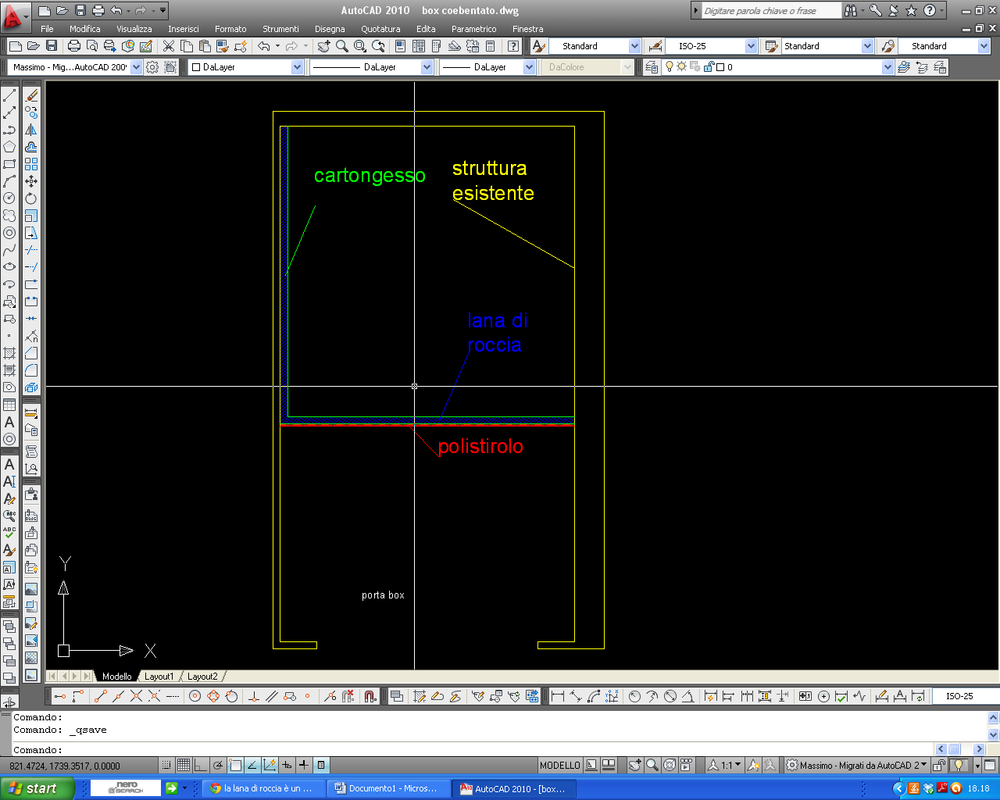The height and width of the screenshot is (800, 1000).
Task: Click the Pan realtime hand icon
Action: click(x=324, y=46)
